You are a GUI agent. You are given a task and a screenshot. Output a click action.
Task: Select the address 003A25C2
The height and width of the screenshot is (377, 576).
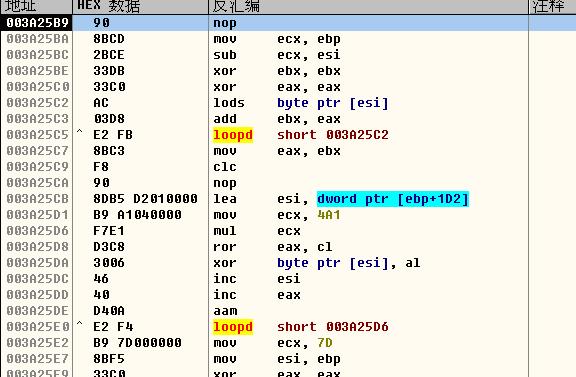(x=37, y=103)
